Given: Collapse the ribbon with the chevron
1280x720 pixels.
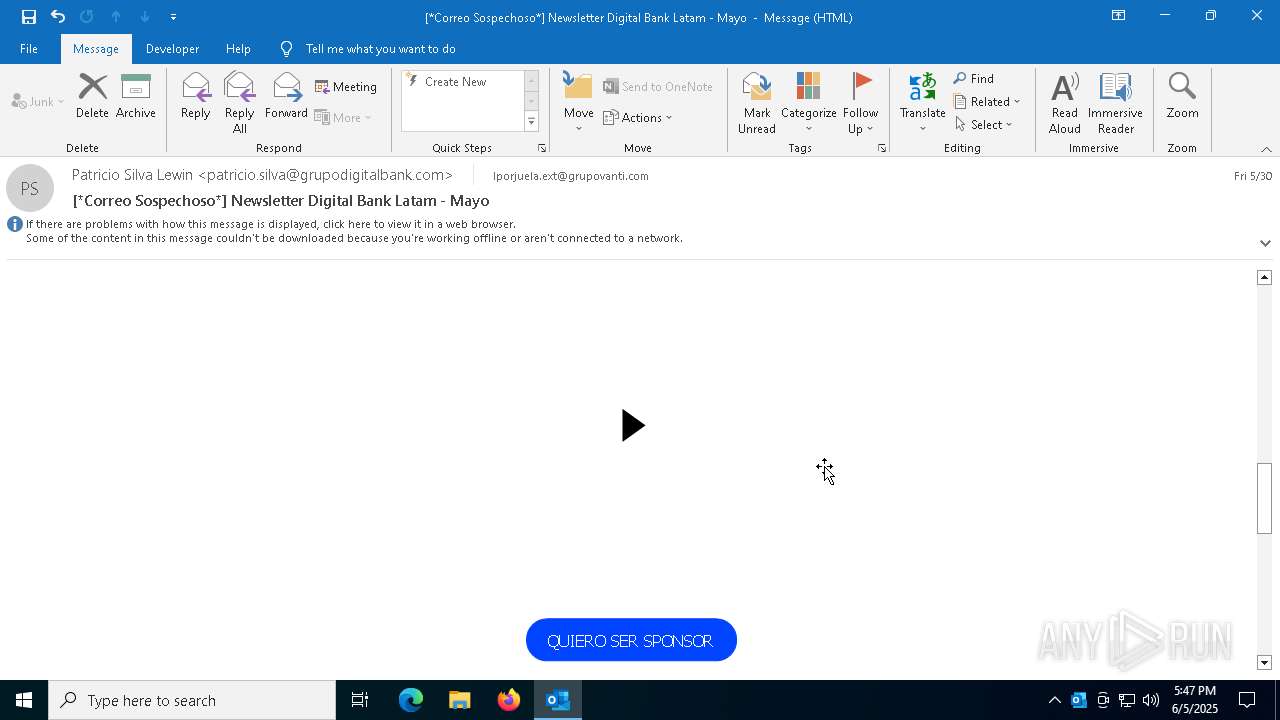Looking at the screenshot, I should pos(1266,149).
